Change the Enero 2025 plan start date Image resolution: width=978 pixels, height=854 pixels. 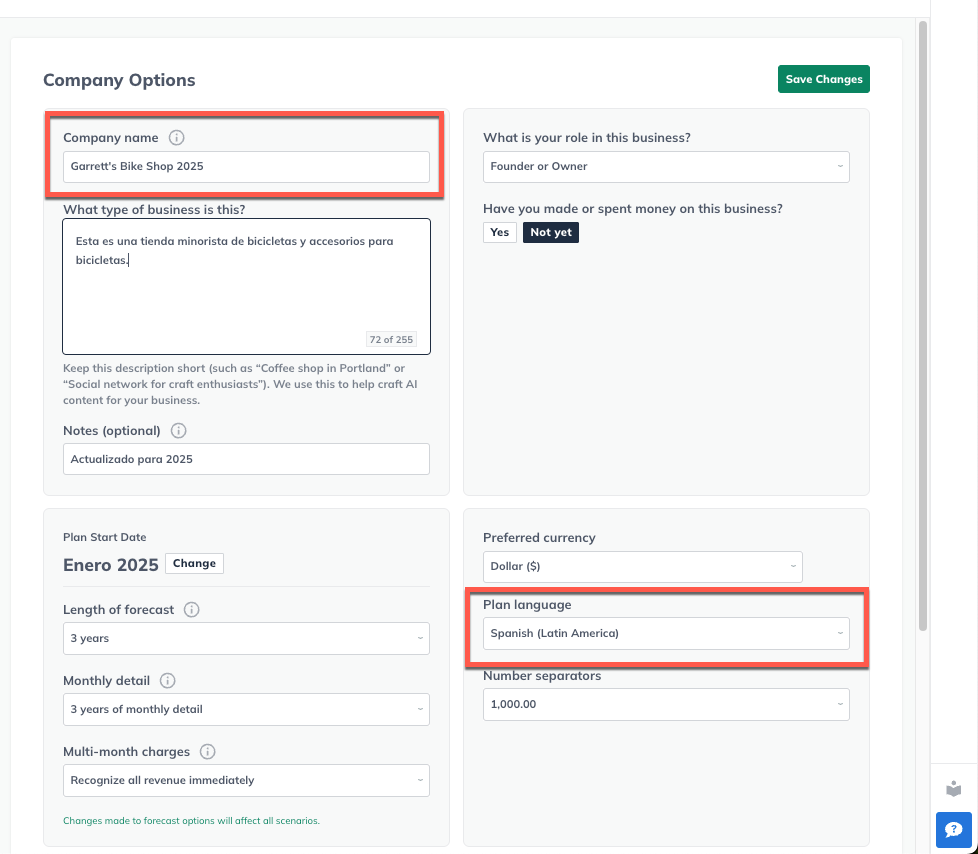[194, 563]
